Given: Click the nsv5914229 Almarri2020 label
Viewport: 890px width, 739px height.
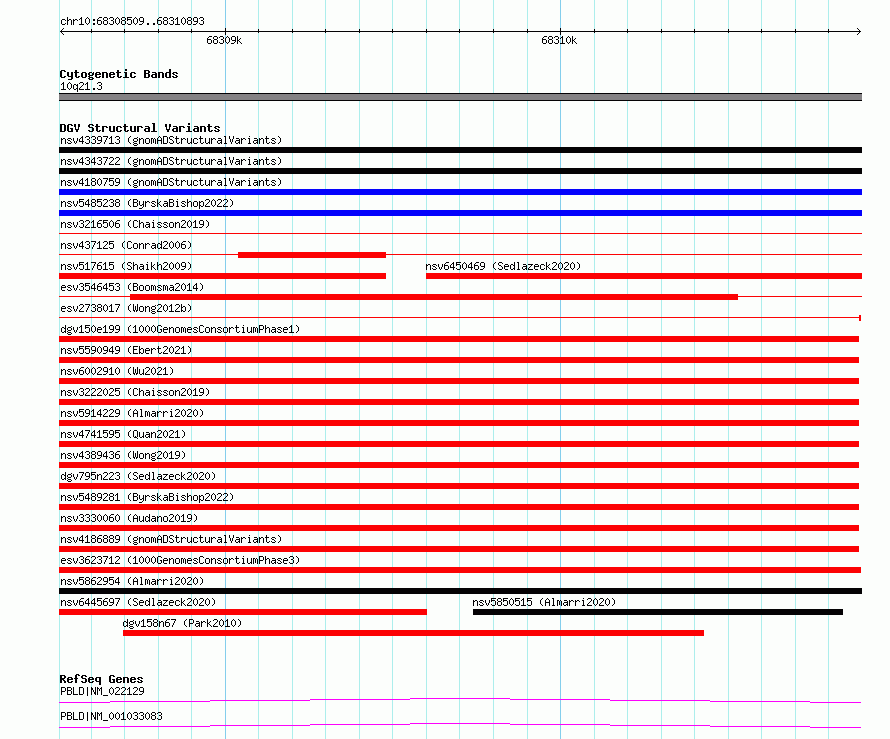Looking at the screenshot, I should (x=132, y=413).
